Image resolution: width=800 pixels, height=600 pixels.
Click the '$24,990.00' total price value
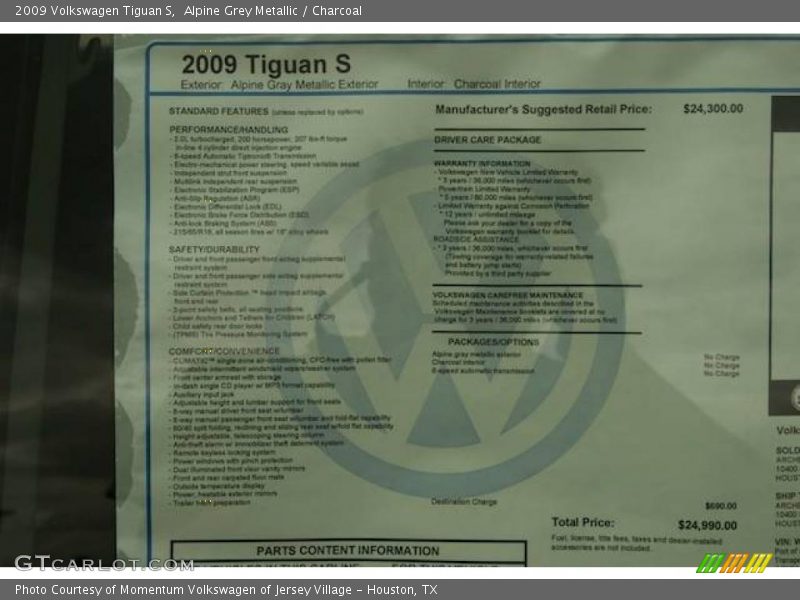(707, 525)
